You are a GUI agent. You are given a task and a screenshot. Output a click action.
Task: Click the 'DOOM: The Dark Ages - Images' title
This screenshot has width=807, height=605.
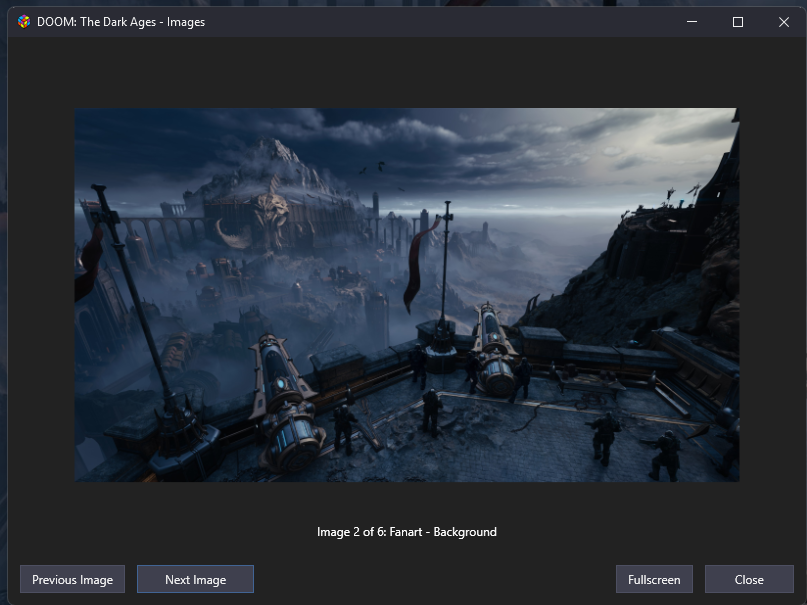click(x=121, y=22)
